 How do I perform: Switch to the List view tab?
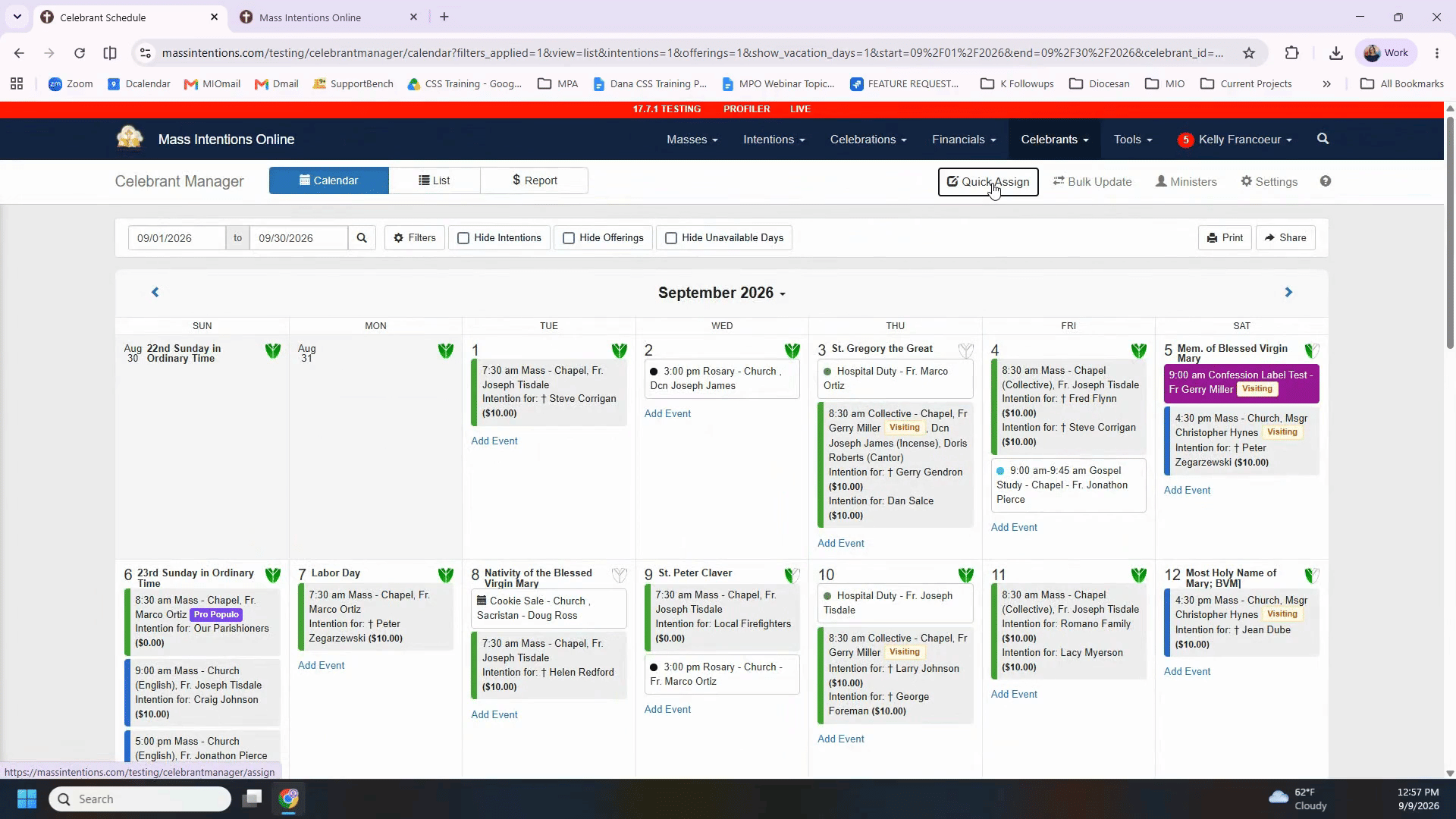tap(434, 180)
